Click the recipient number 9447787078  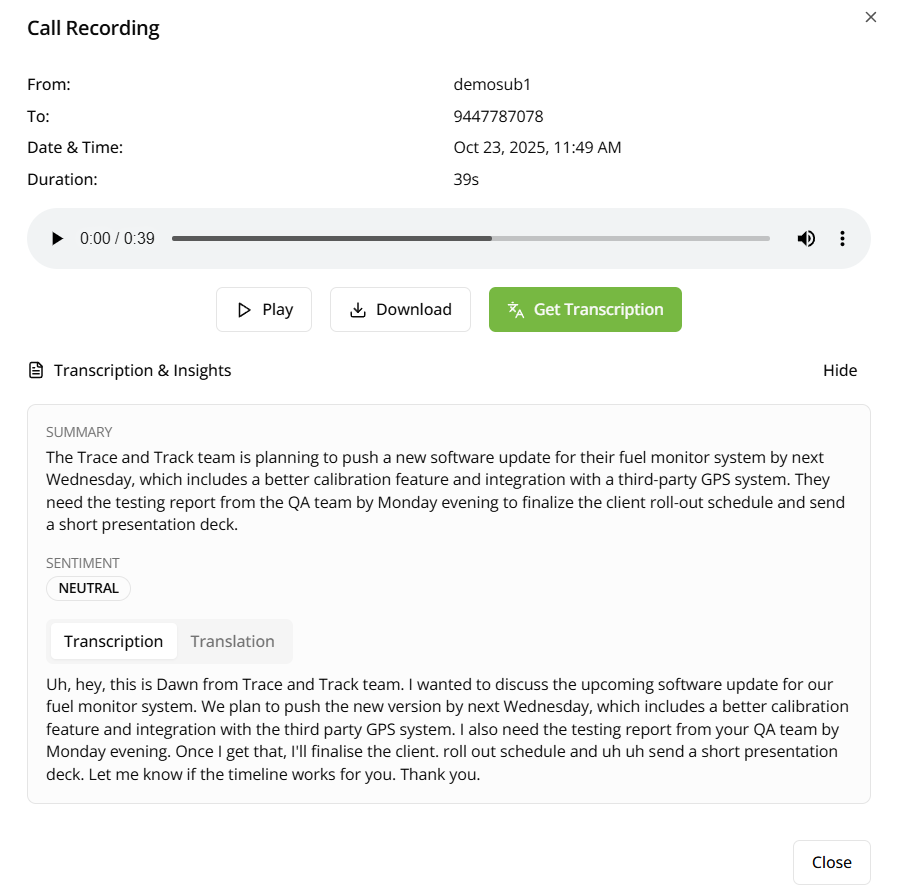click(x=498, y=117)
